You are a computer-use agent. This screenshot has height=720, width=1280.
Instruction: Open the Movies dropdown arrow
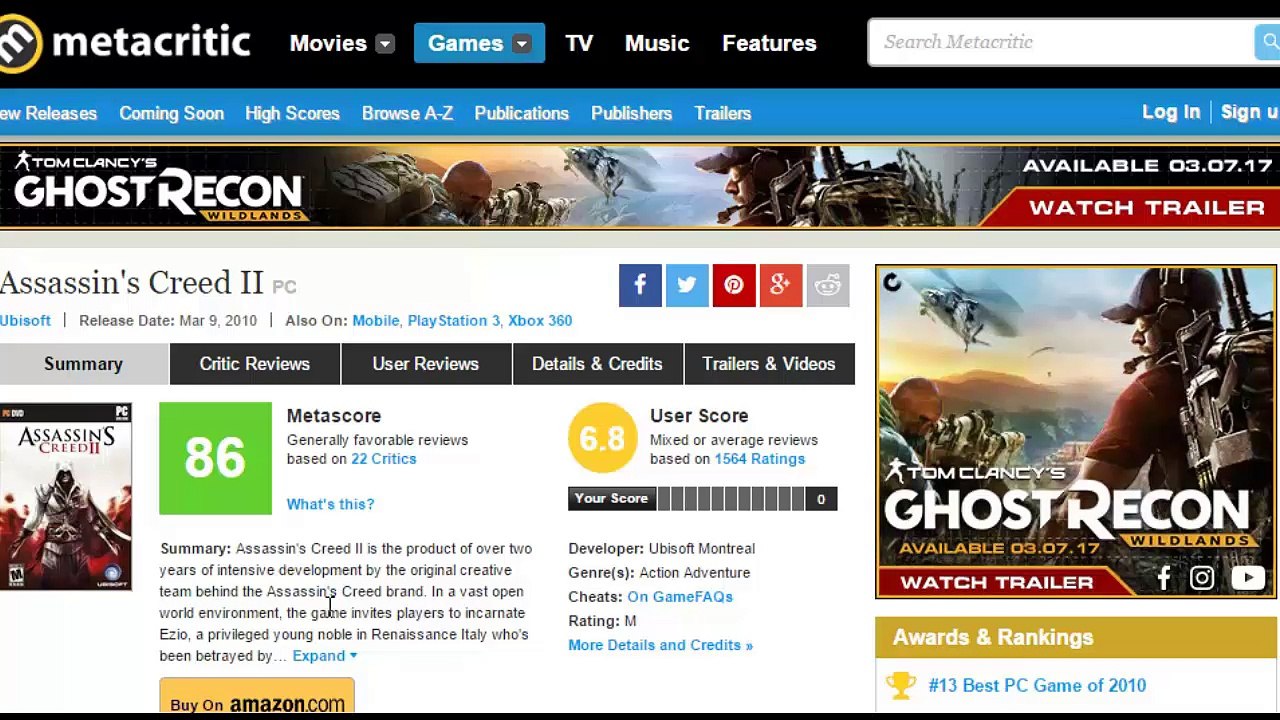click(x=385, y=44)
